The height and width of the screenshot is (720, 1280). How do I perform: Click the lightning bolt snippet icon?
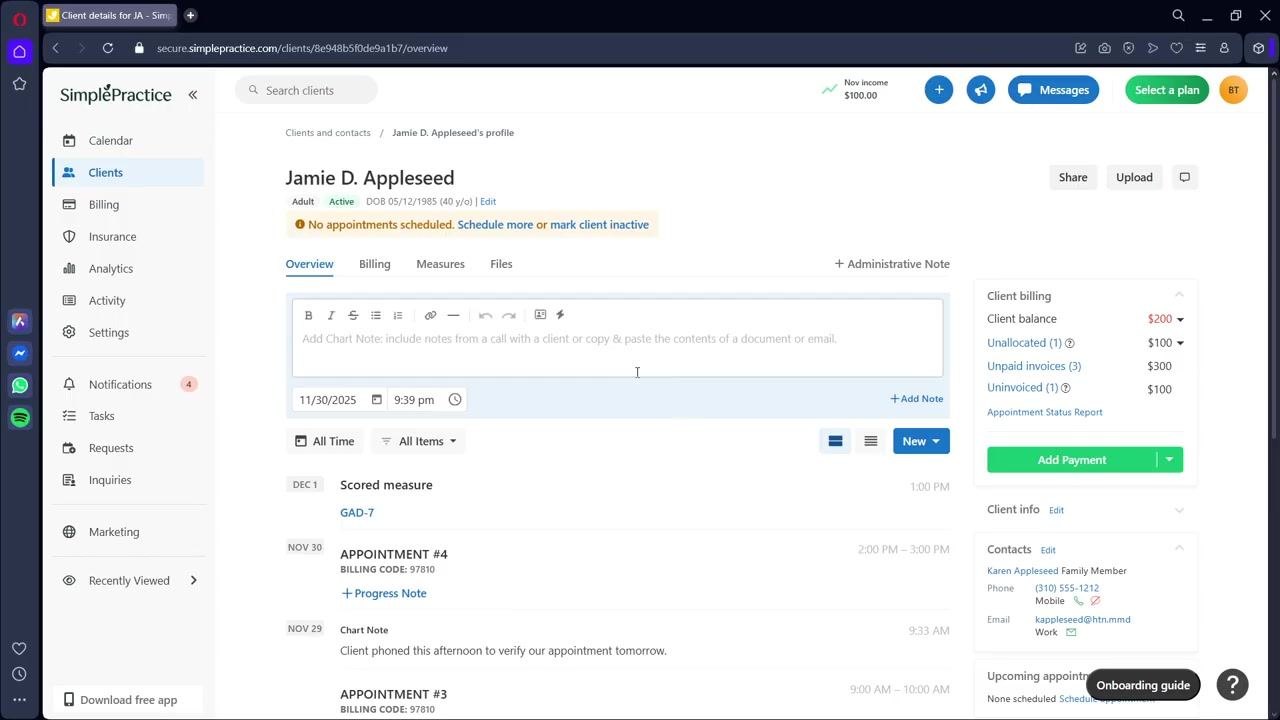[560, 315]
